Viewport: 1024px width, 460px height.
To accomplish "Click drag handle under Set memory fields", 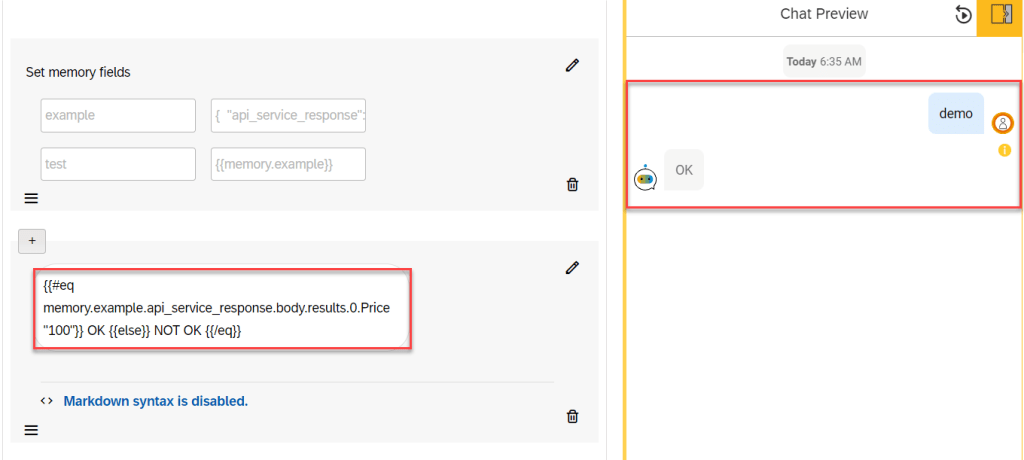I will coord(31,198).
